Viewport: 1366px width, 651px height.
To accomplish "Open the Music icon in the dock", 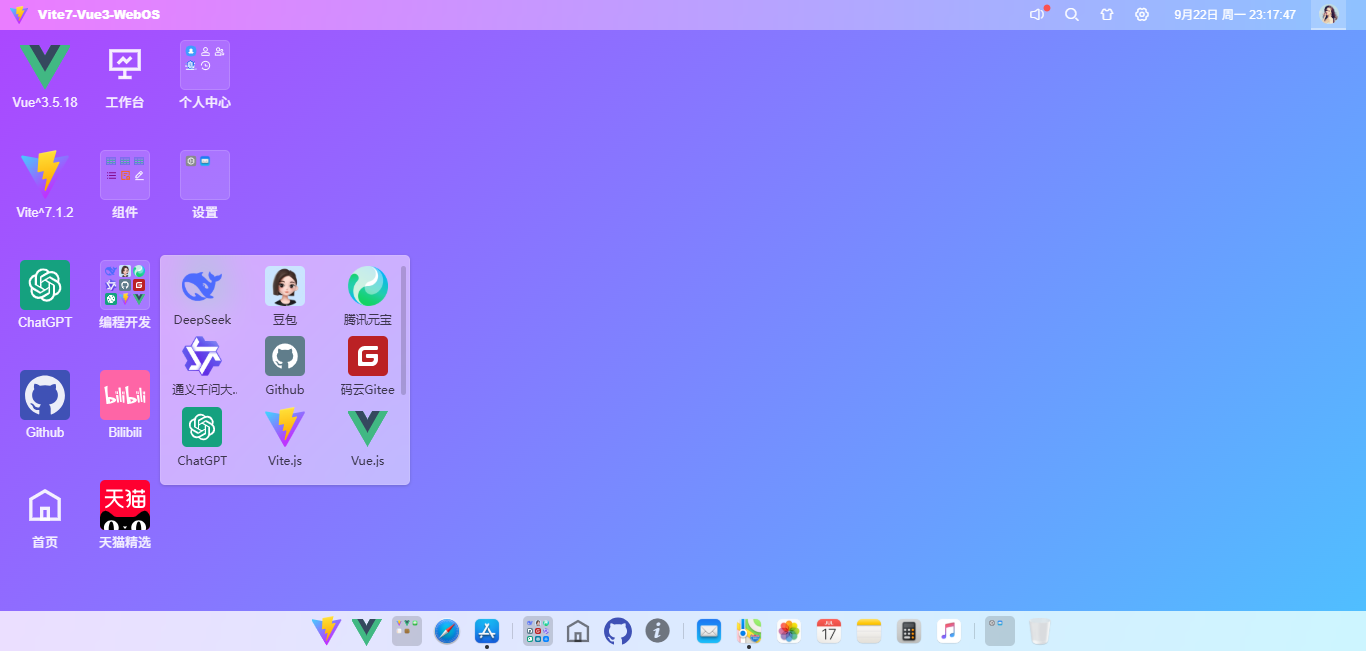I will pos(949,631).
